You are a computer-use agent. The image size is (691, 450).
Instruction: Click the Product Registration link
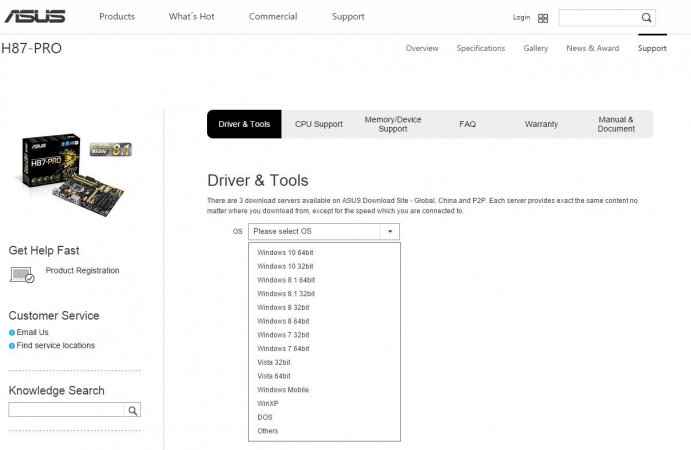click(x=82, y=270)
